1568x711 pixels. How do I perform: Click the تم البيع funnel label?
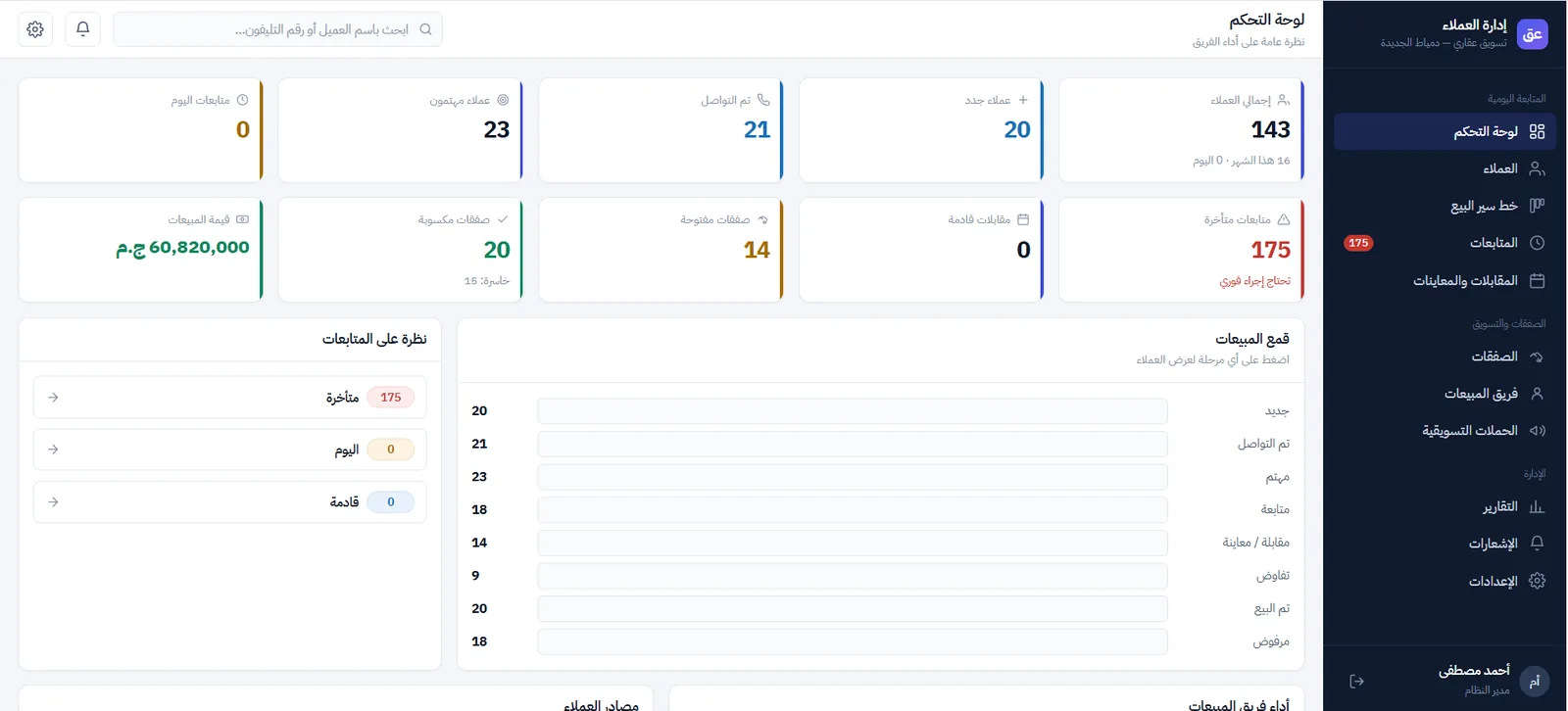(x=1272, y=608)
